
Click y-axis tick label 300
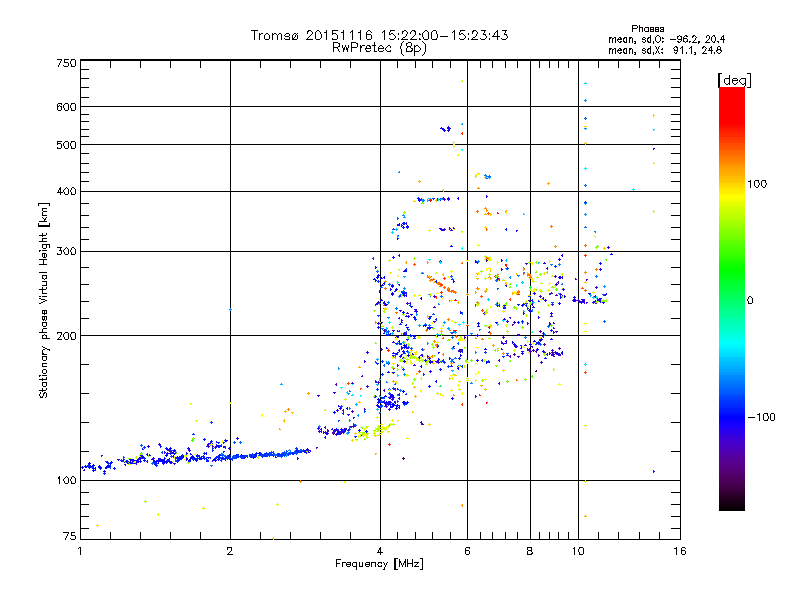point(66,252)
